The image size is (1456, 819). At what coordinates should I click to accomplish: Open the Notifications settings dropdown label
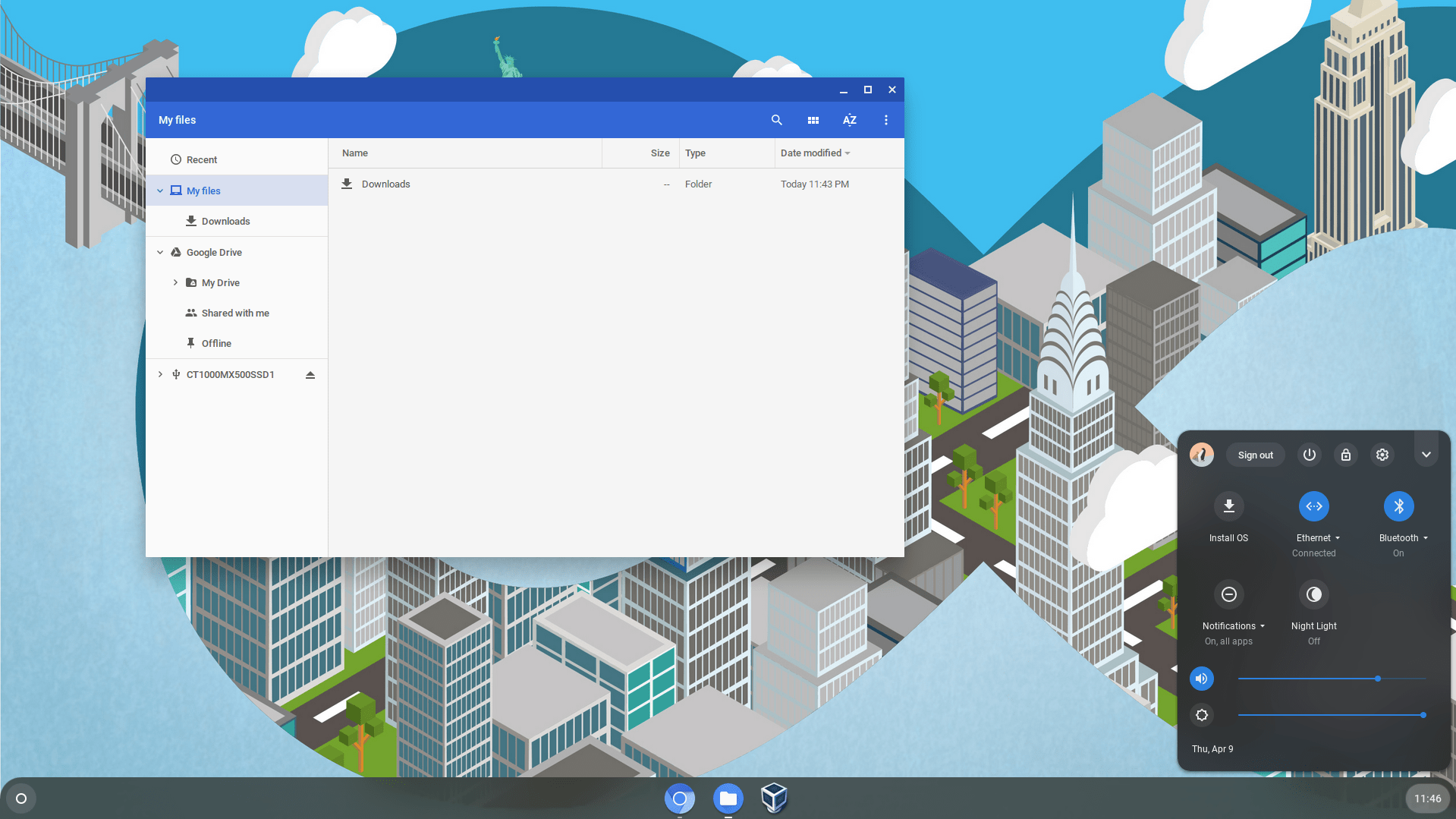pos(1233,626)
